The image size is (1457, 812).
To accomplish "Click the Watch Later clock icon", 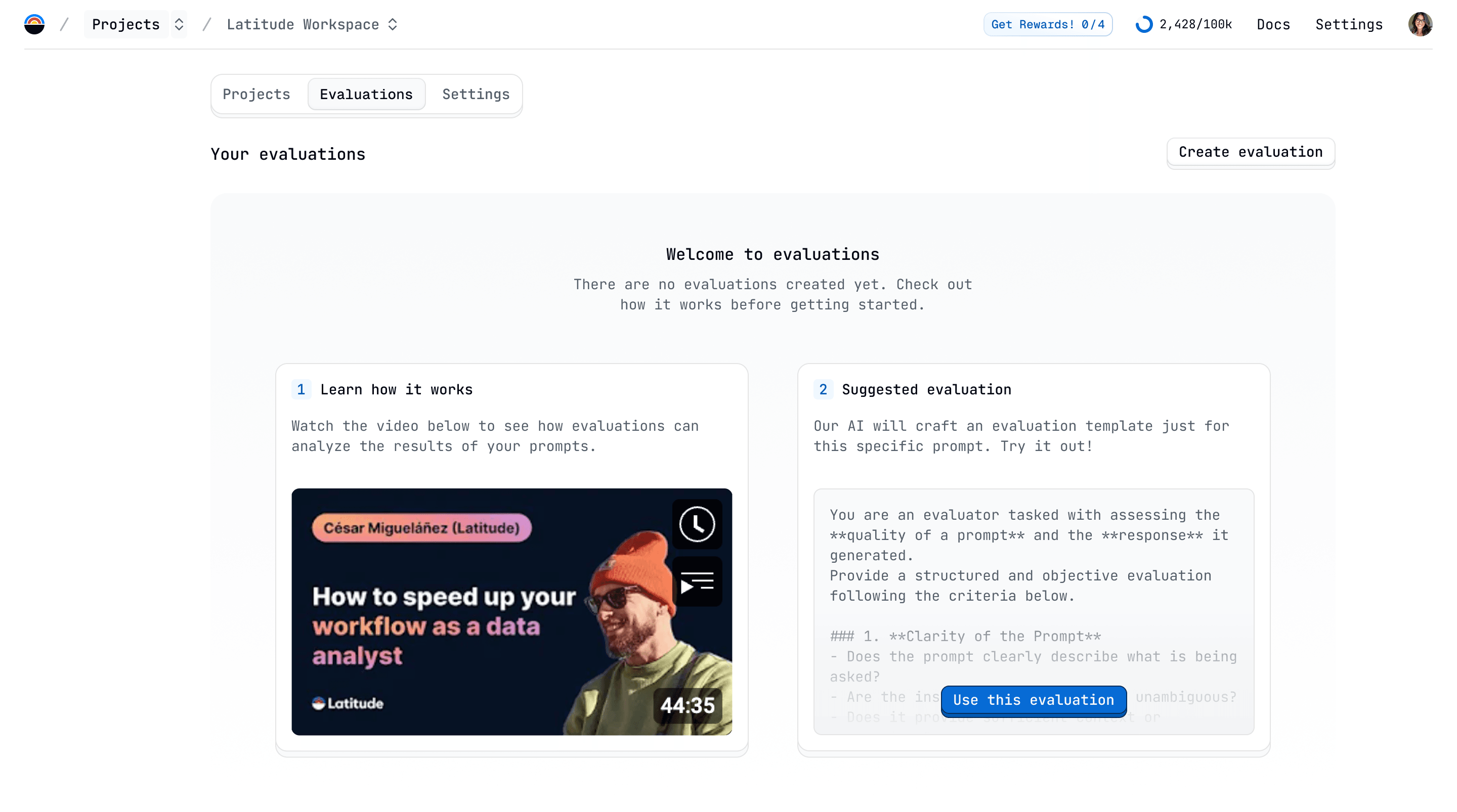I will pyautogui.click(x=697, y=524).
